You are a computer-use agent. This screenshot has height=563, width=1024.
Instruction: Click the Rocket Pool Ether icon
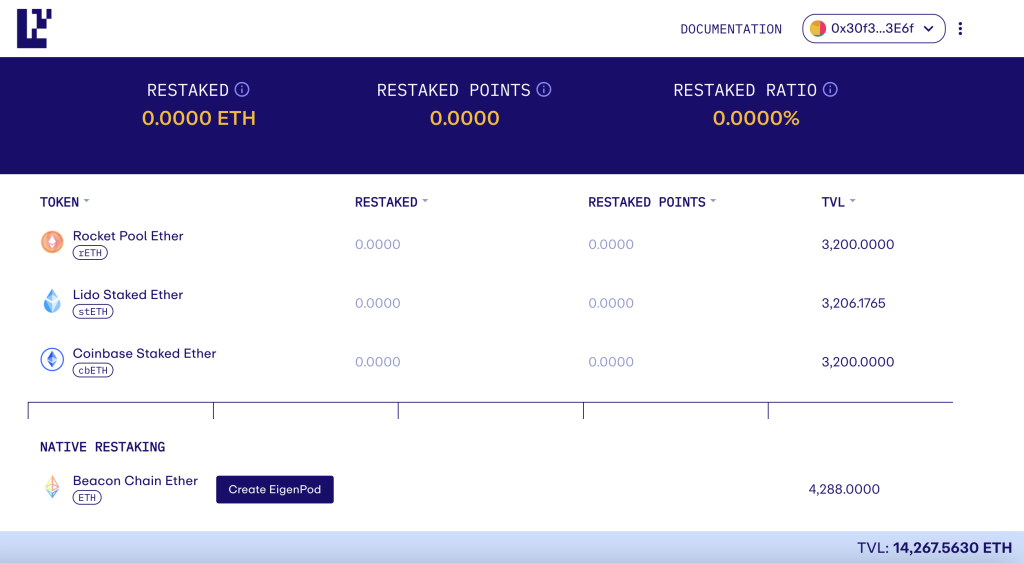(52, 242)
